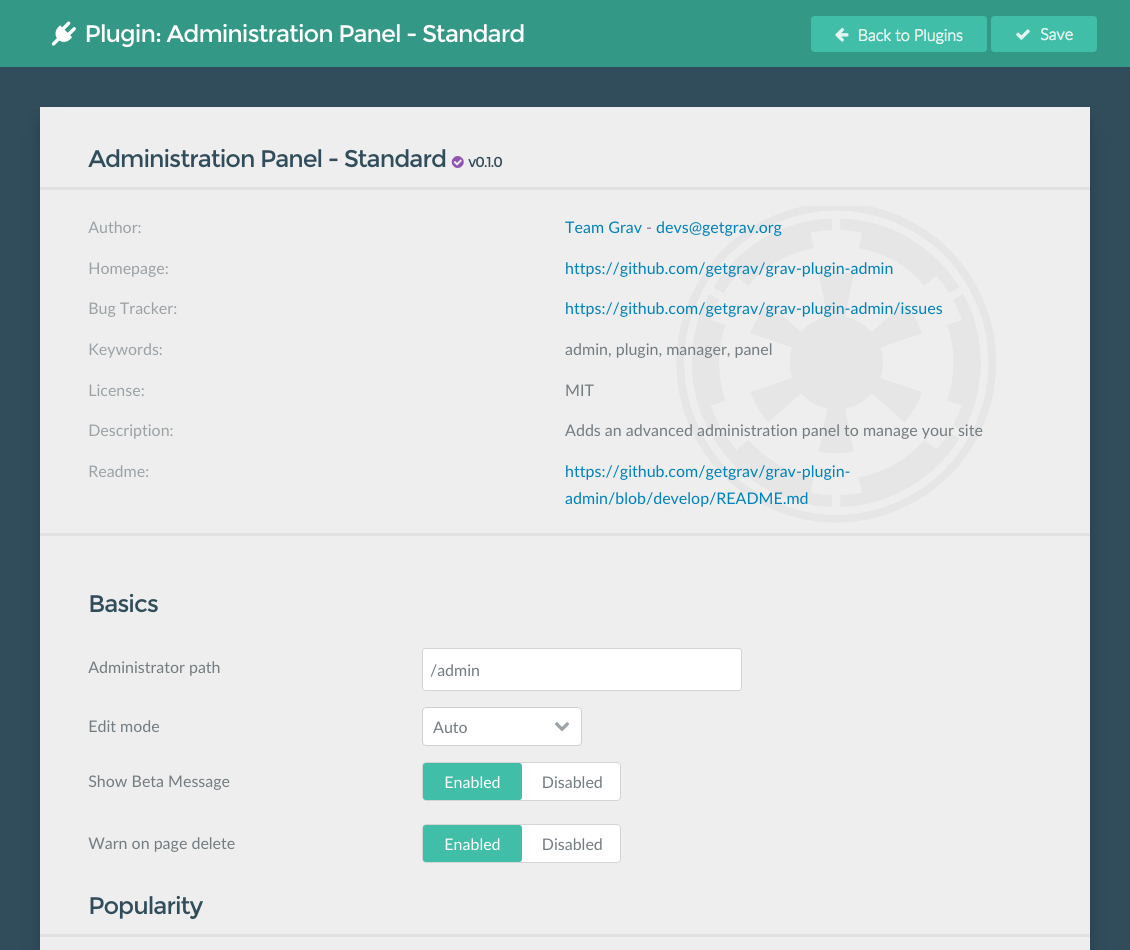Go back to Plugins list
This screenshot has width=1130, height=950.
(898, 35)
